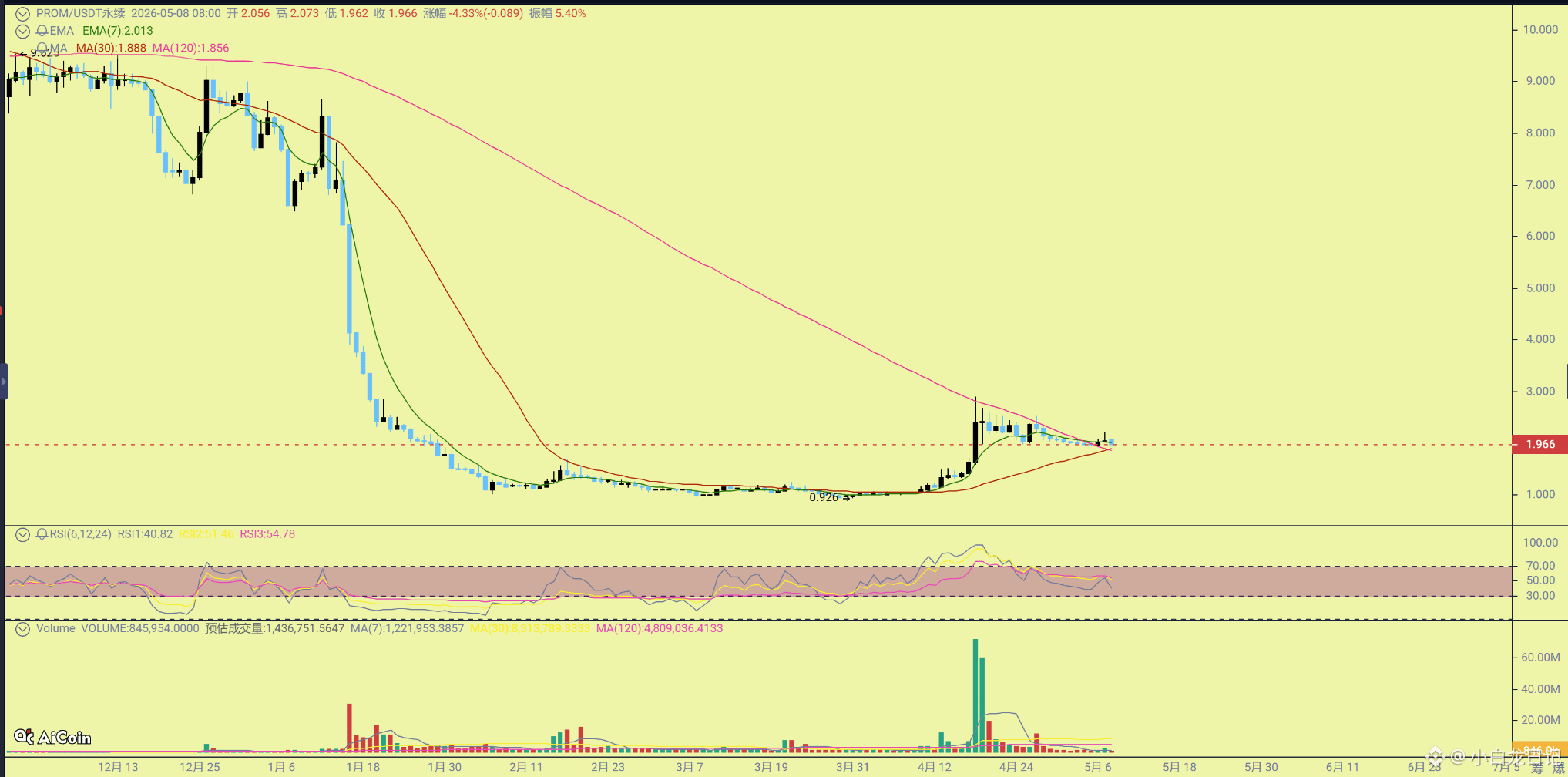Collapse the RSI indicator panel
This screenshot has height=777, width=1568.
[22, 534]
